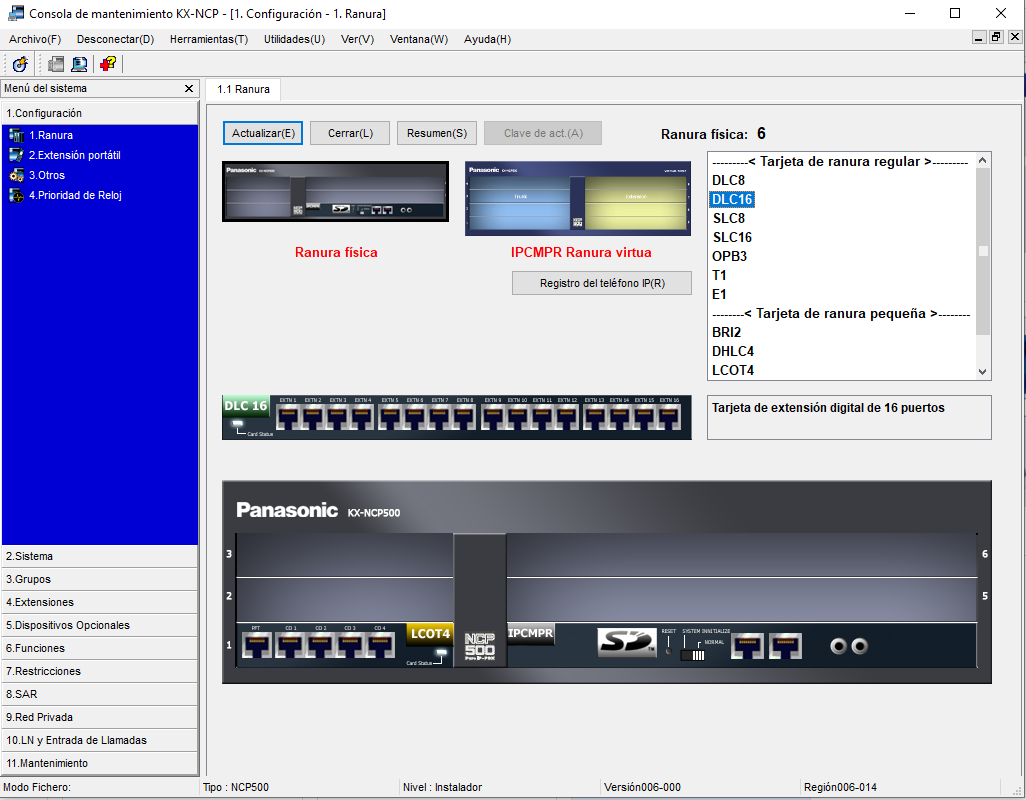Expand the 3.Grupos section
This screenshot has height=800, width=1026.
99,579
